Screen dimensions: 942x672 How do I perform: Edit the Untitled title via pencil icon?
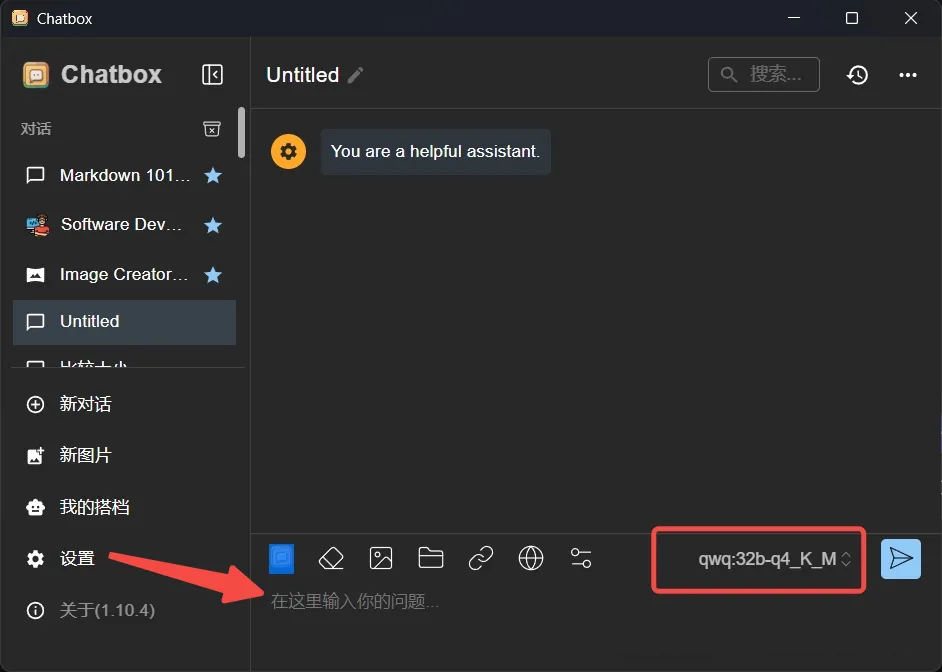coord(356,75)
